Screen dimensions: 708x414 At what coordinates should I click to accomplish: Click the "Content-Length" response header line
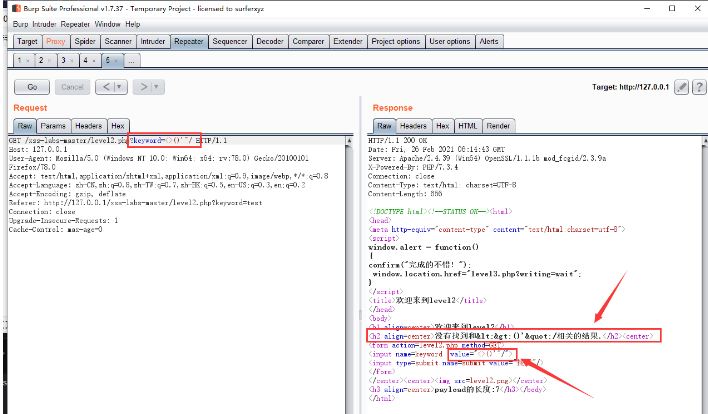(x=405, y=194)
